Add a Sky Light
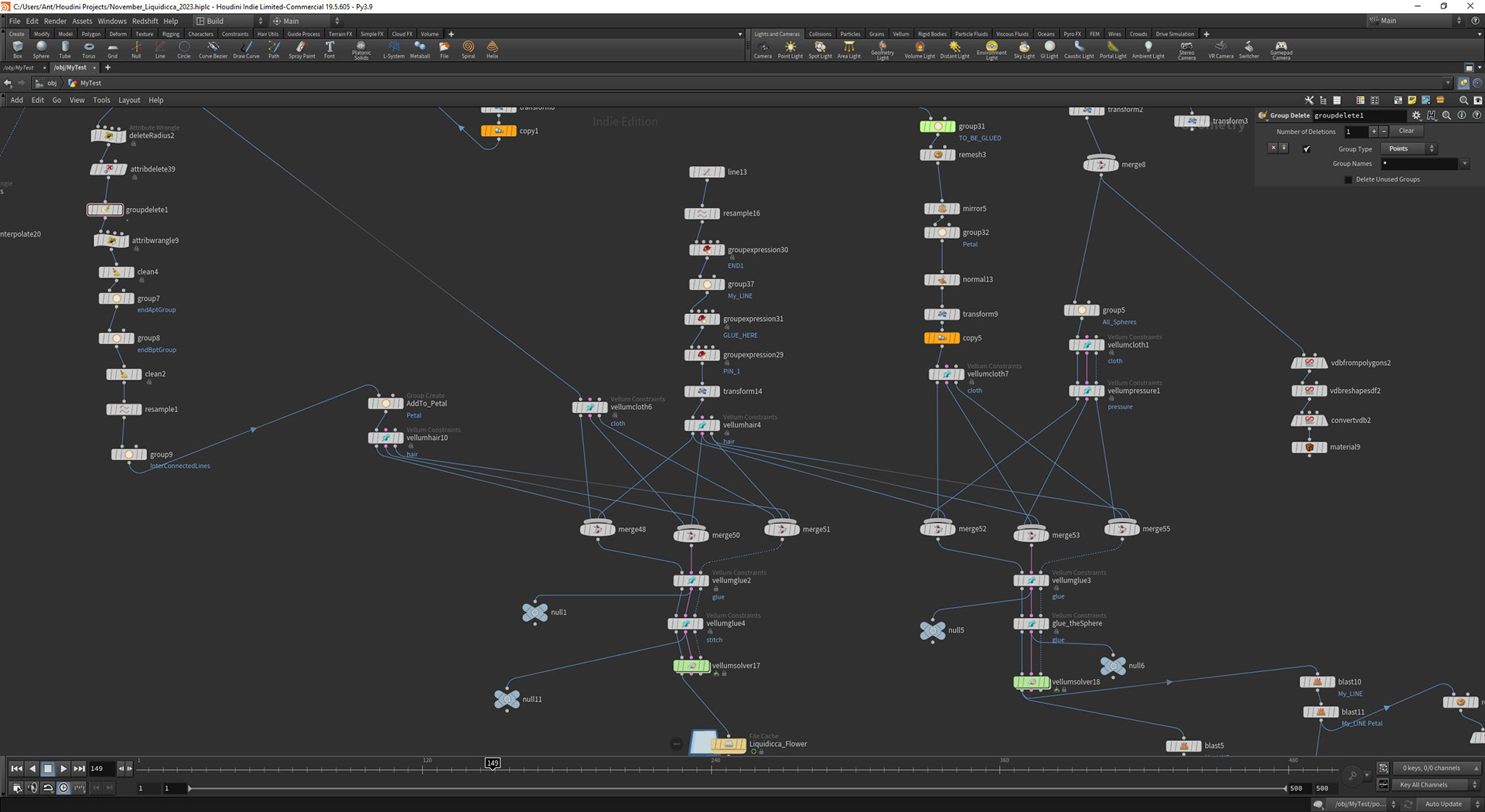 click(x=1024, y=49)
